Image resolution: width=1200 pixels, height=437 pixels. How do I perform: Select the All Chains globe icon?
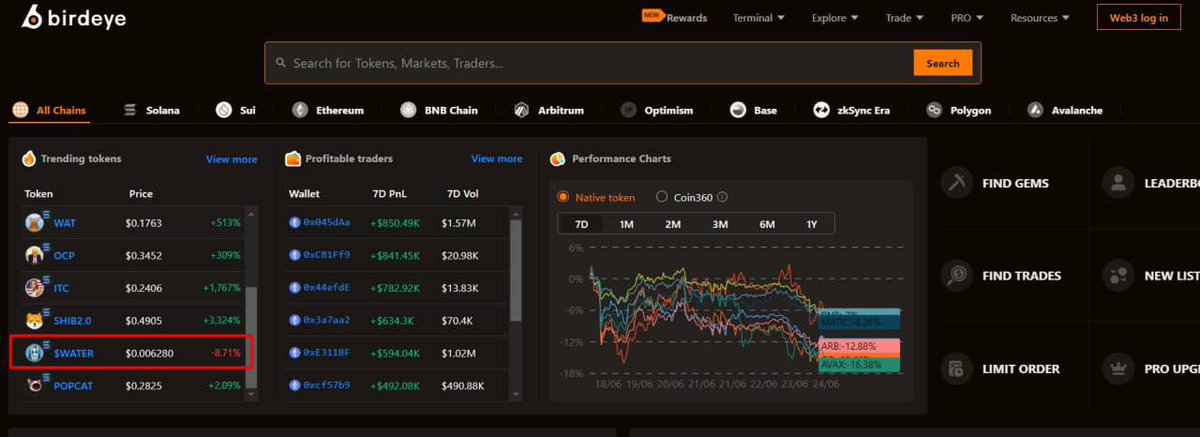pyautogui.click(x=20, y=110)
